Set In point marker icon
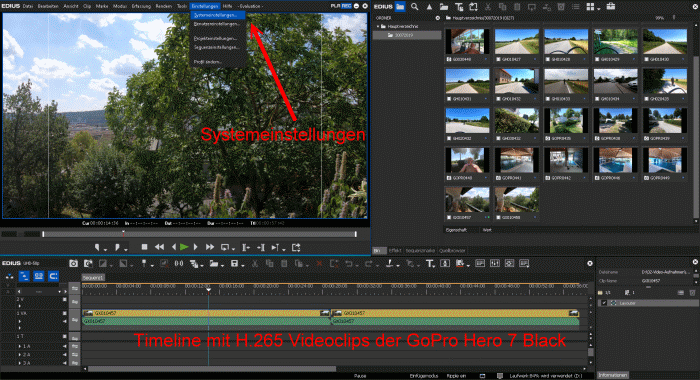Screen dimensions: 700x380 point(97,247)
